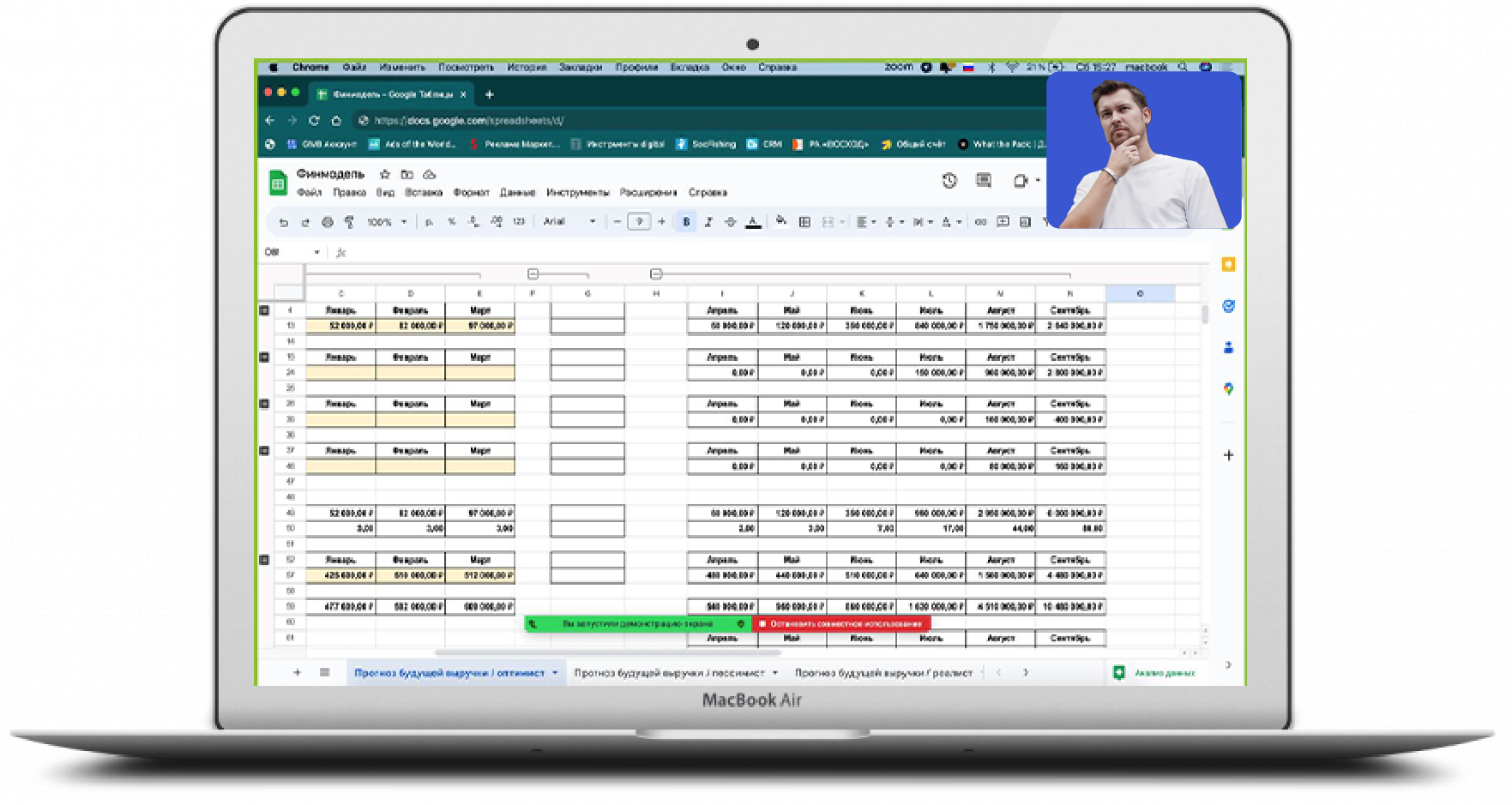
Task: Select the Paint format tool
Action: coord(349,222)
